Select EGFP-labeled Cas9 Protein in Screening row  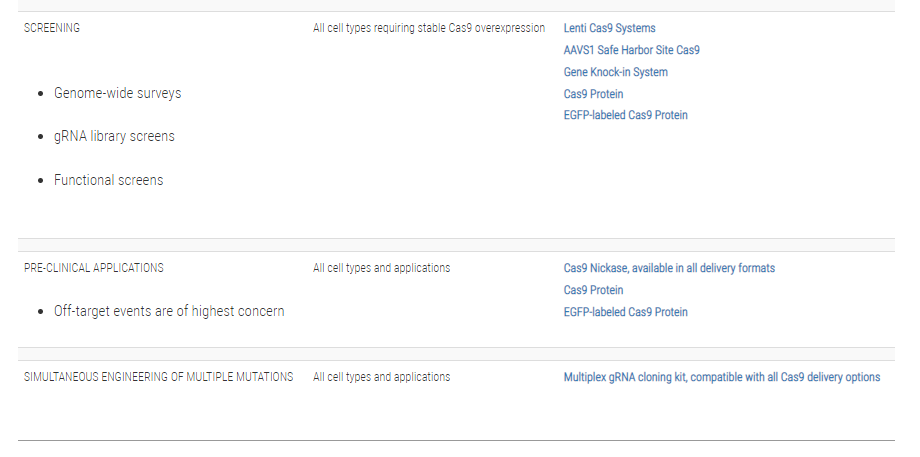[625, 115]
